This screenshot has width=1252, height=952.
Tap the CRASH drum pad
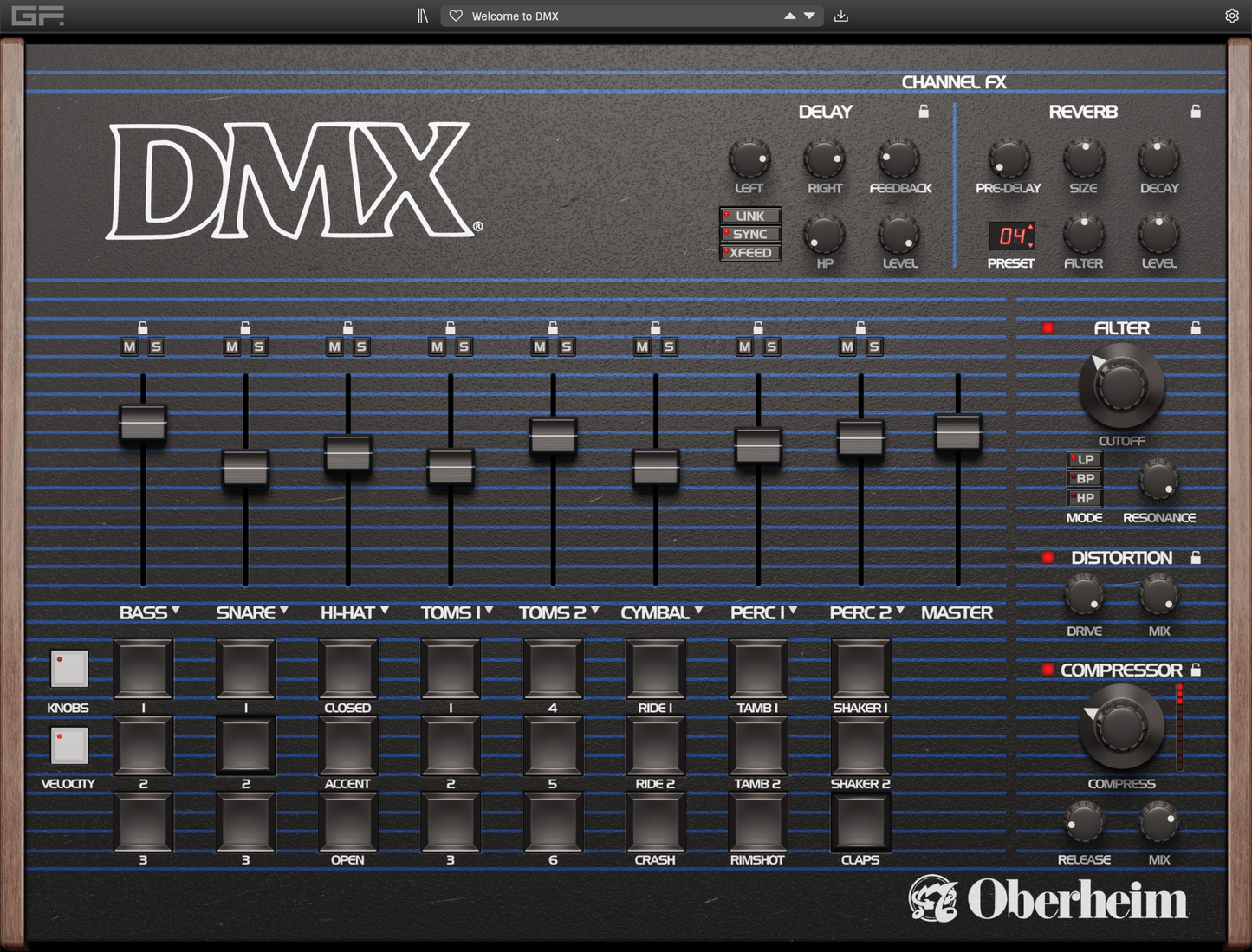click(655, 821)
